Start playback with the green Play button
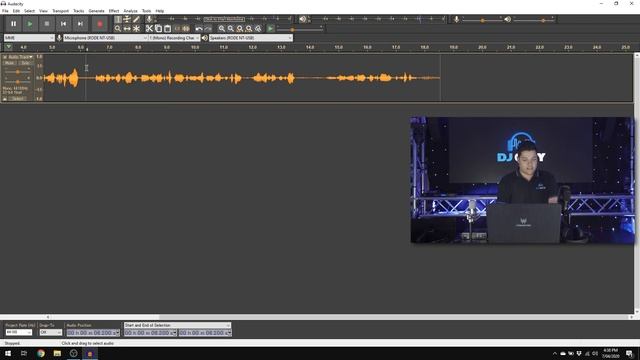This screenshot has height=360, width=640. tap(30, 24)
